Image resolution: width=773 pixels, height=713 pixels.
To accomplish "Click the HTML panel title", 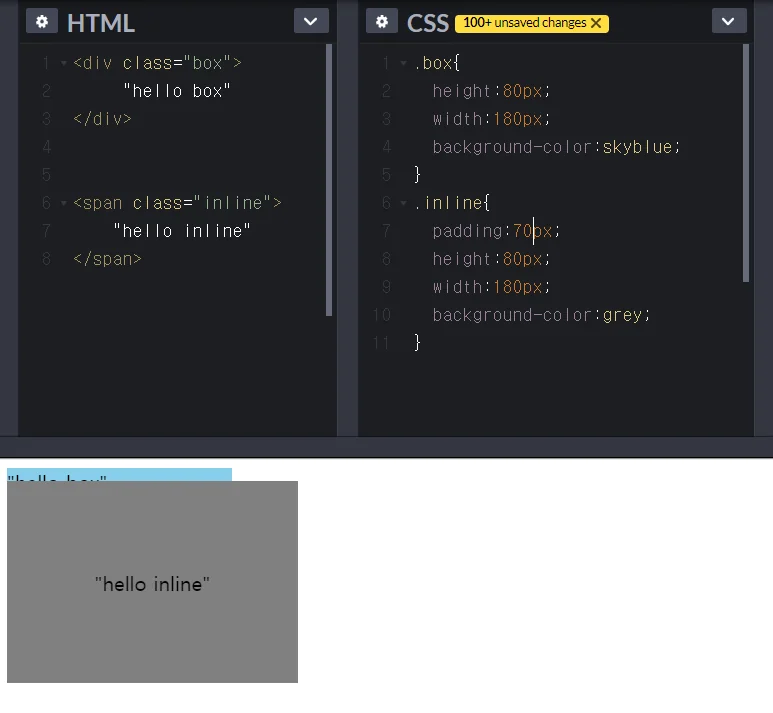I will (100, 22).
